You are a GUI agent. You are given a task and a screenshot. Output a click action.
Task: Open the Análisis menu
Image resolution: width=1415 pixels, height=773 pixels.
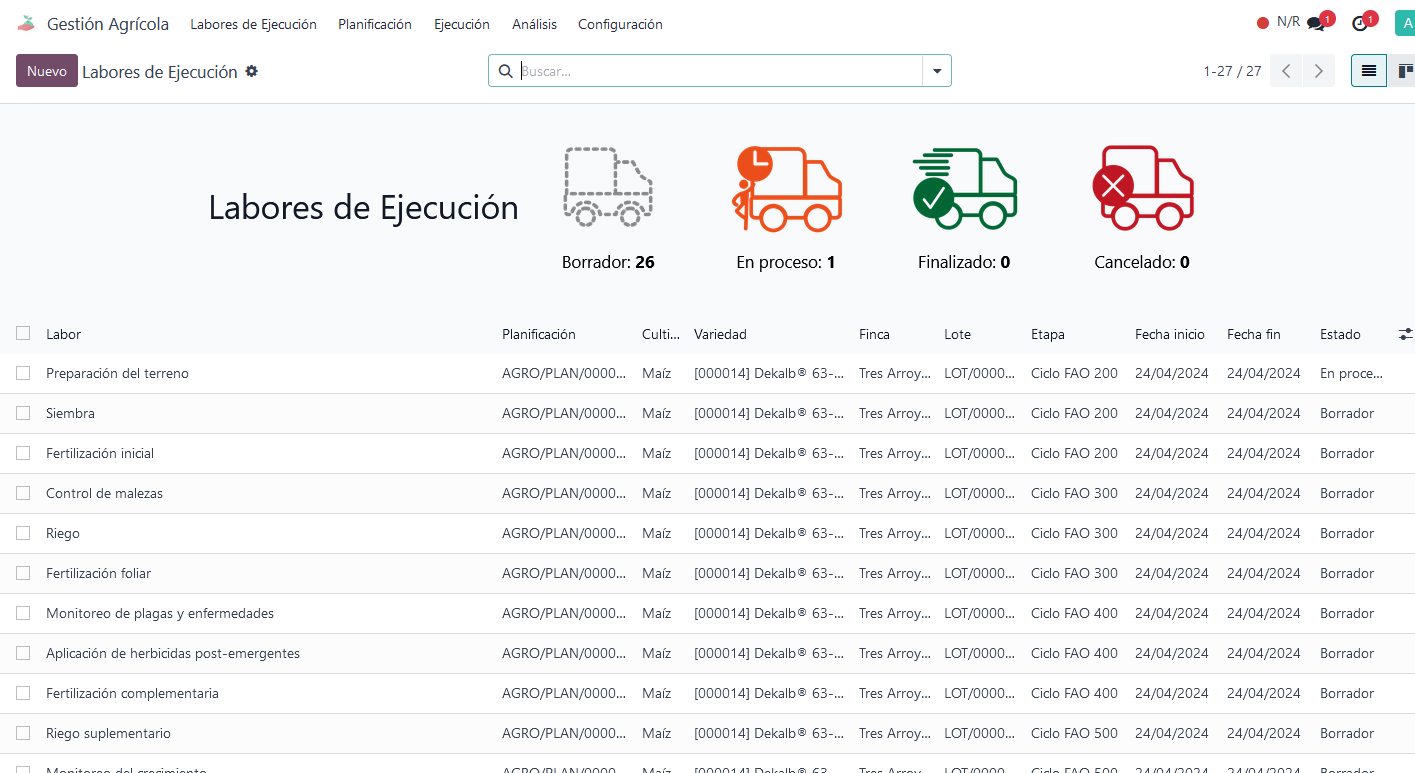coord(534,24)
